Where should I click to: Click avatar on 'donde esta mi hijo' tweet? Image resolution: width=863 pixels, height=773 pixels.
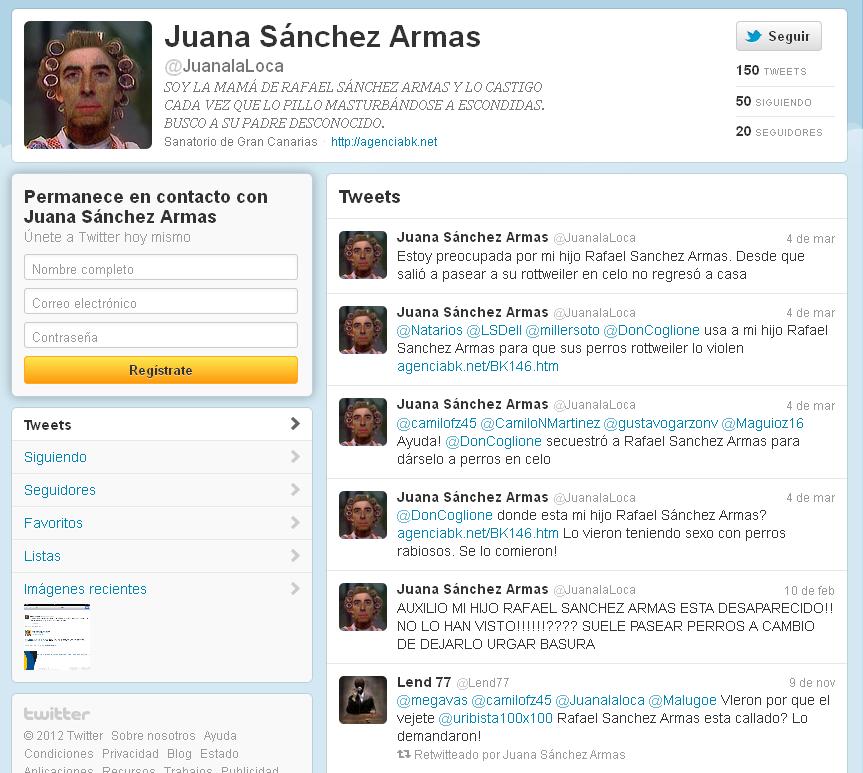point(363,515)
